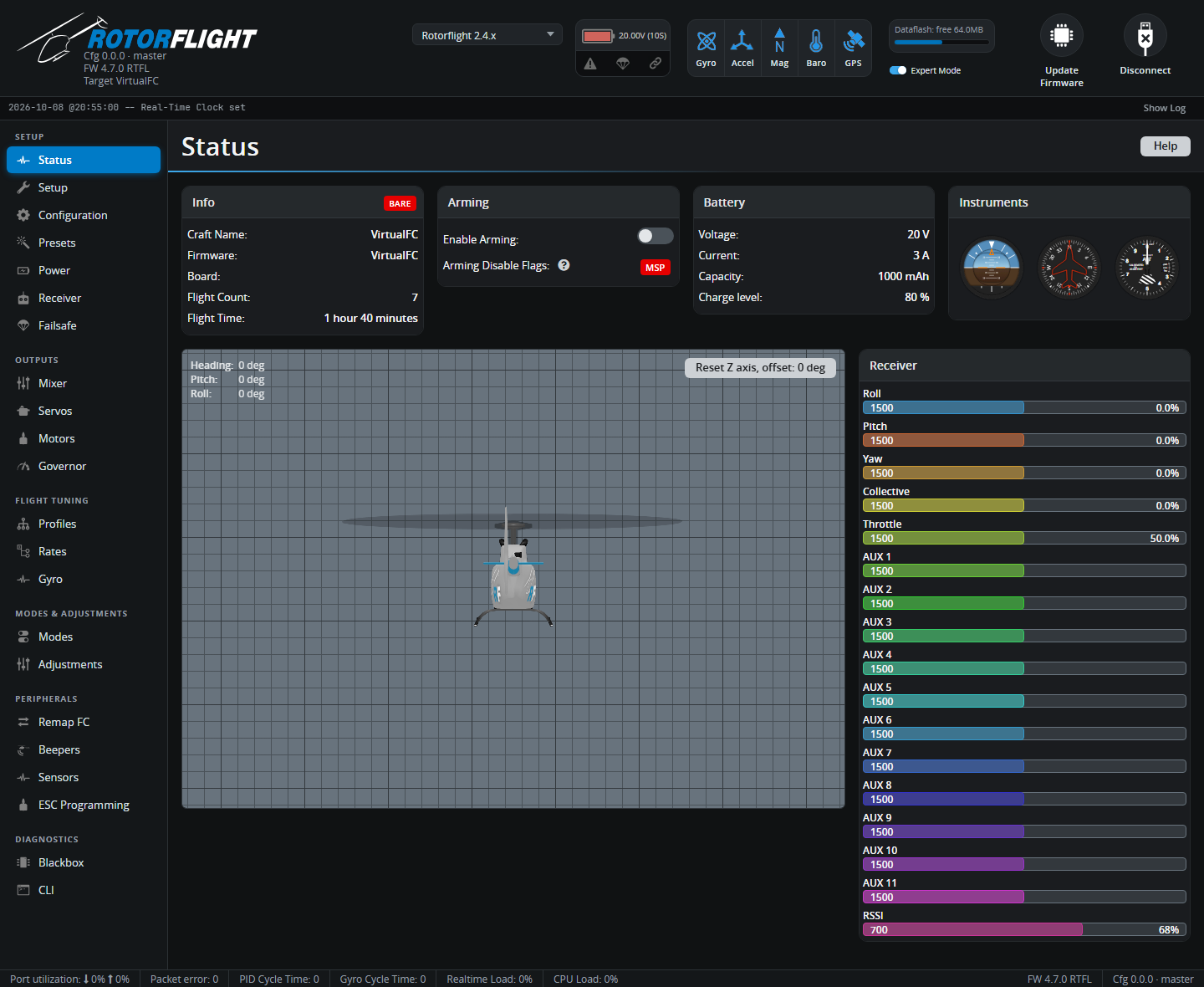Click the Baro sensor icon
Image resolution: width=1204 pixels, height=987 pixels.
pos(816,41)
